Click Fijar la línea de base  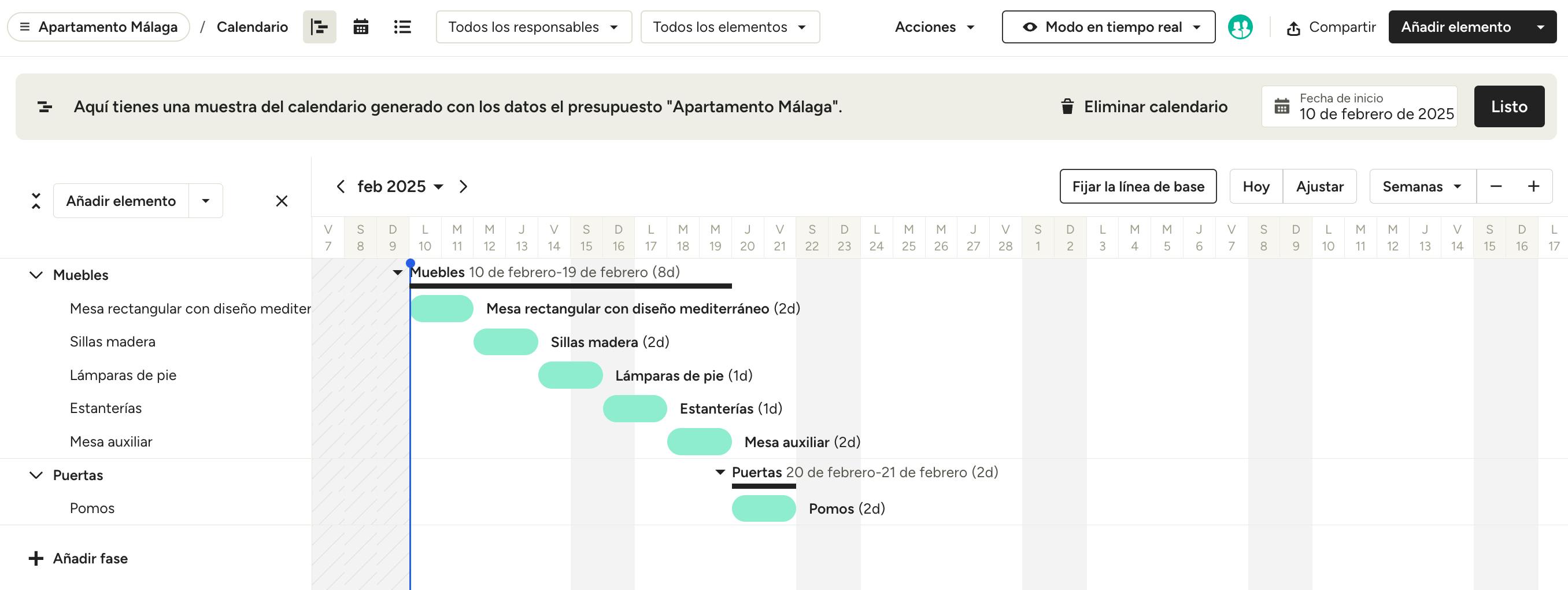click(x=1138, y=186)
